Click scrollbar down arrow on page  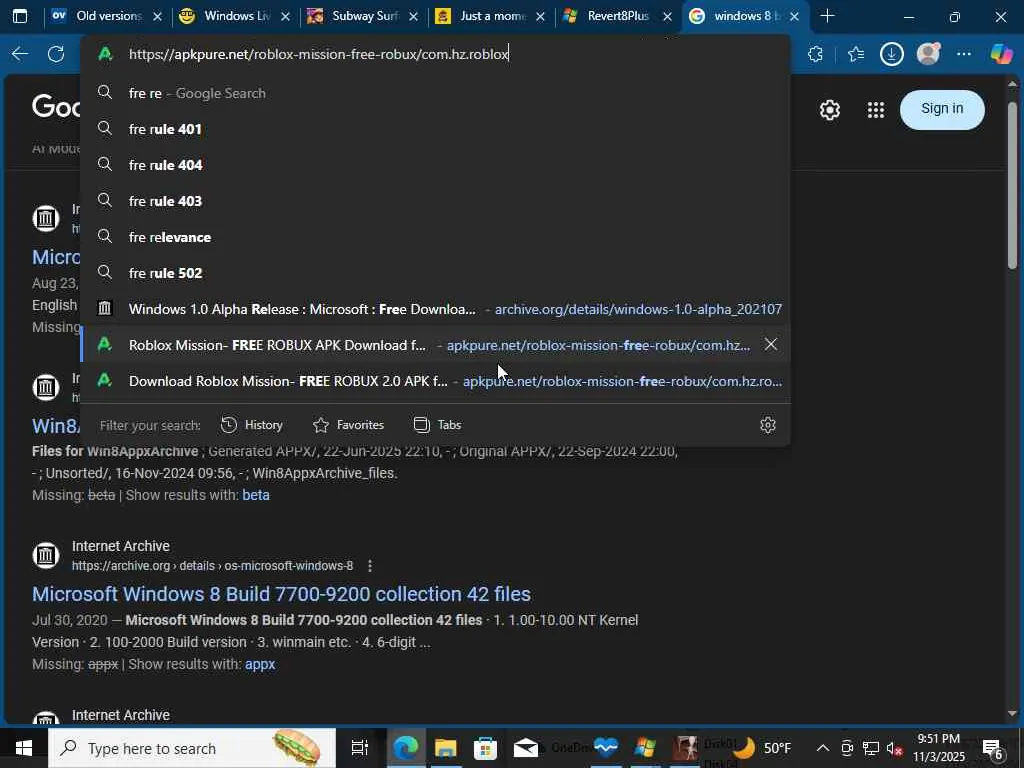(x=1013, y=713)
